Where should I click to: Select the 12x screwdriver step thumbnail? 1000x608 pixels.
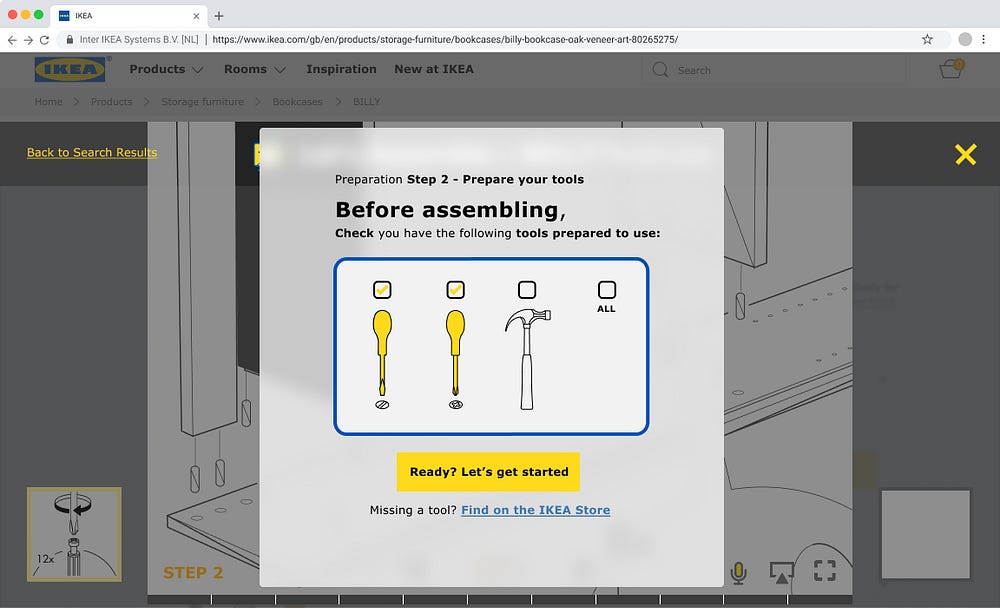(74, 535)
